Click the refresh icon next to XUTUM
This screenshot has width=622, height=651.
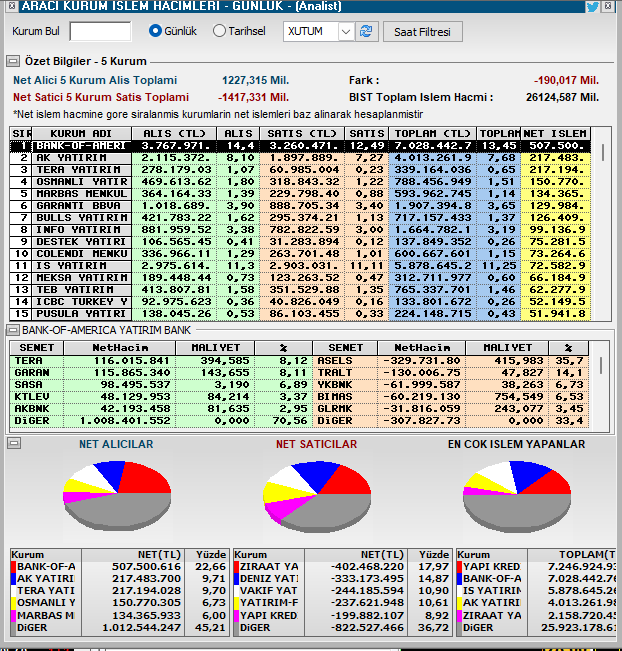pyautogui.click(x=367, y=32)
